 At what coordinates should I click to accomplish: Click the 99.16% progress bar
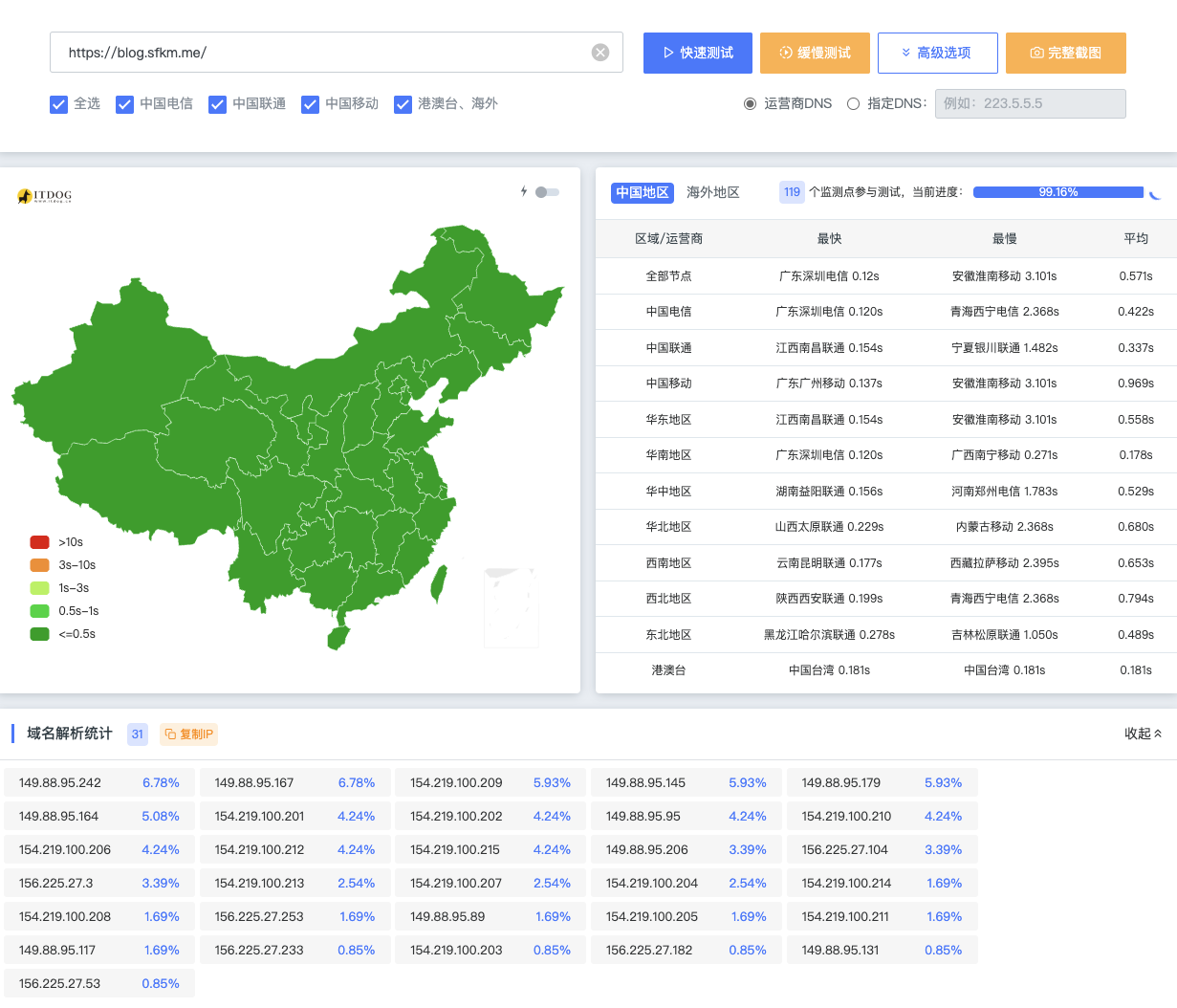click(x=1058, y=192)
